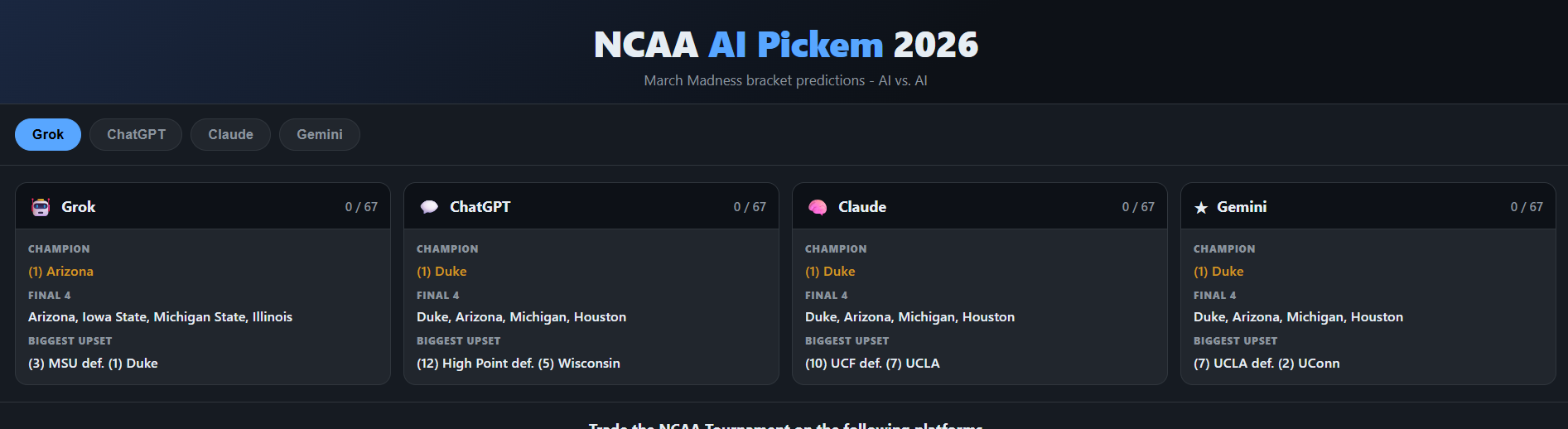Click ChatGPT's High Point def. Wisconsin upset

click(x=518, y=364)
